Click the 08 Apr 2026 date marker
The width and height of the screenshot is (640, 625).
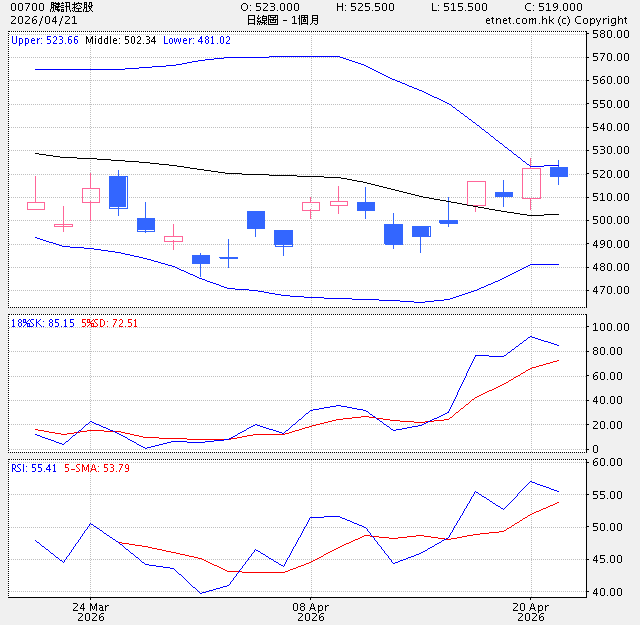(x=311, y=612)
